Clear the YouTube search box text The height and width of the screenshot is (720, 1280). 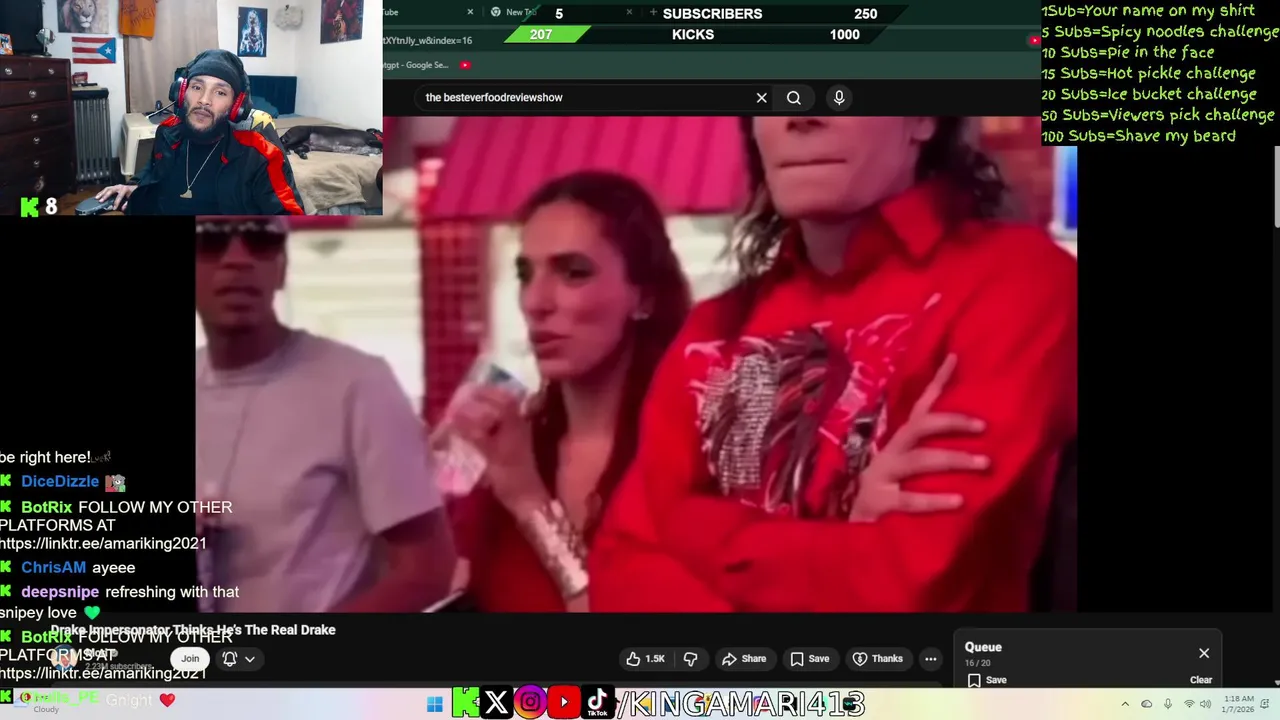click(761, 97)
